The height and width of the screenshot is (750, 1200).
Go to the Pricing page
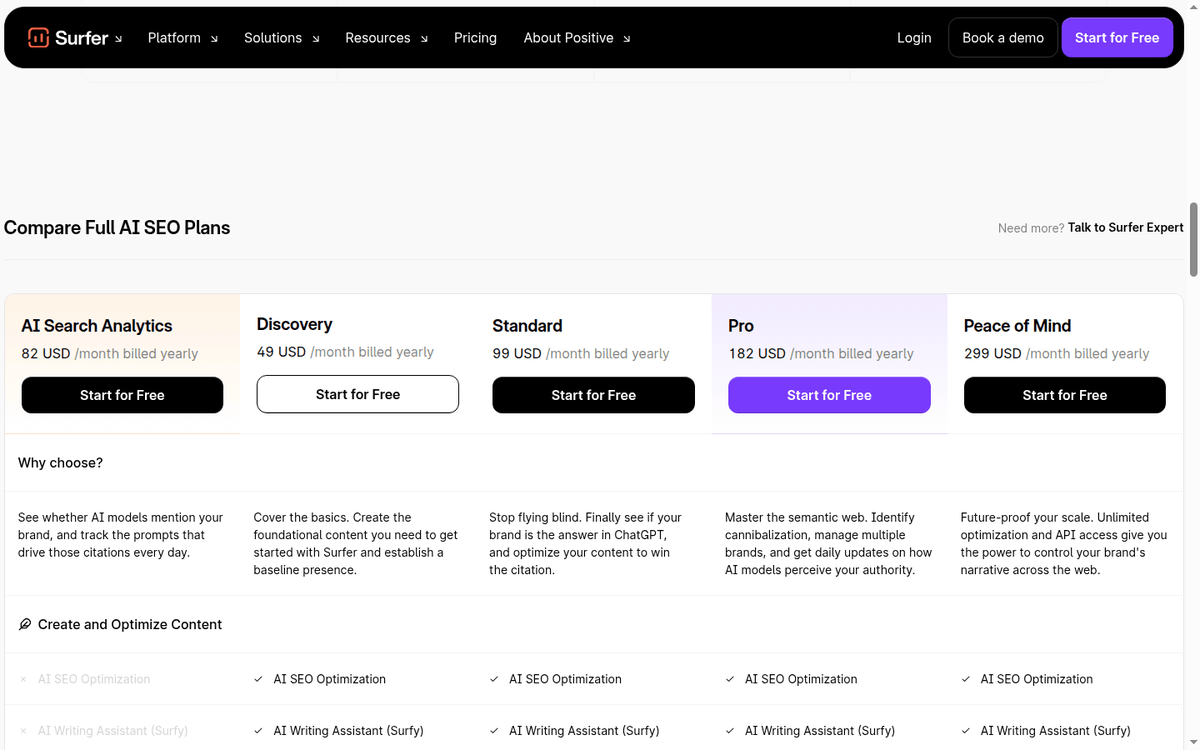click(475, 38)
